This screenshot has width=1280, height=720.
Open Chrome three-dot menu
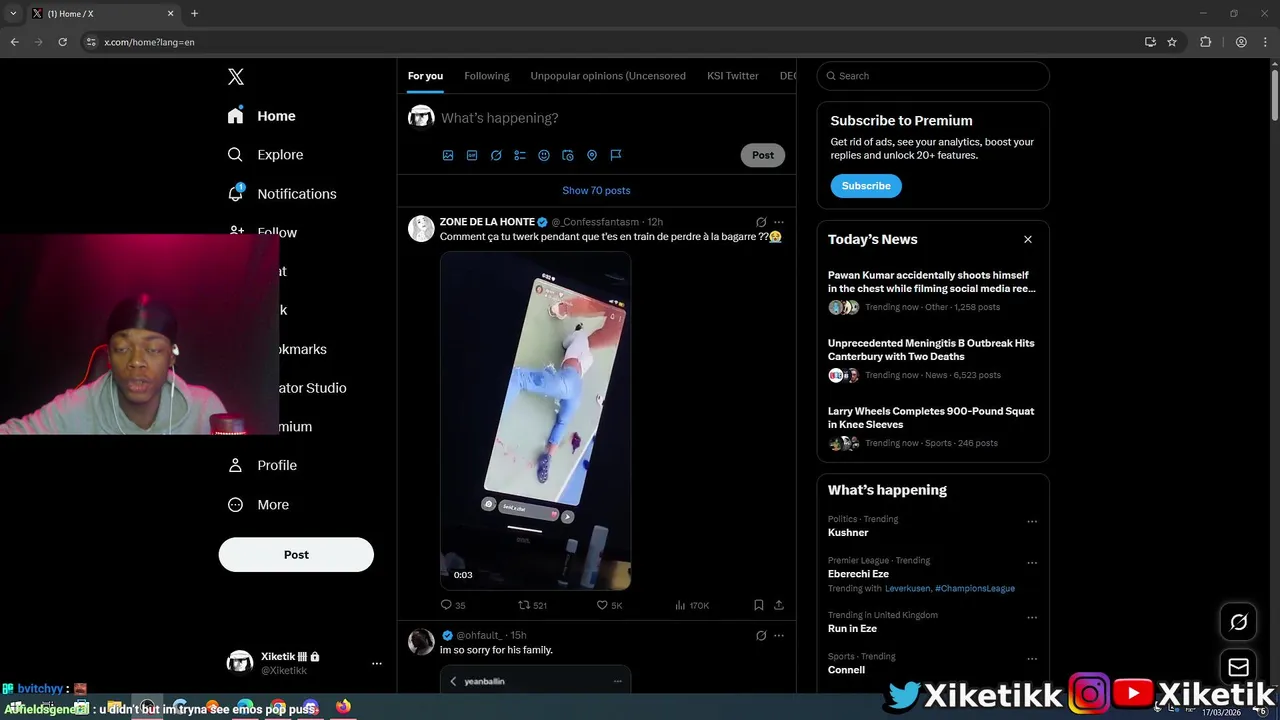[1265, 42]
